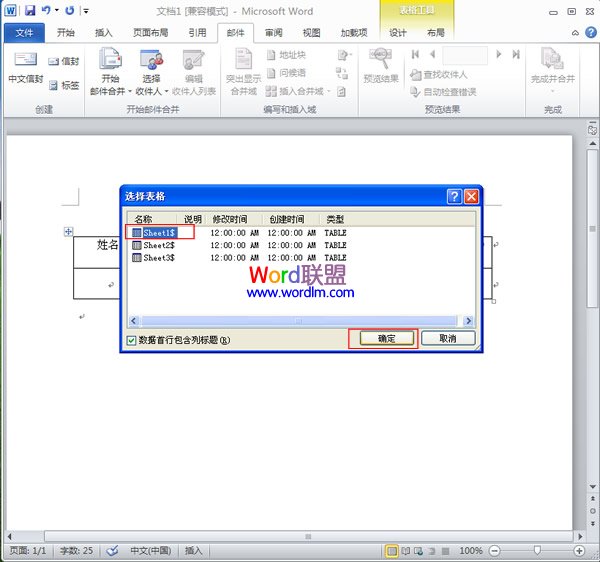Click the Redo icon in quick access toolbar

pyautogui.click(x=69, y=10)
